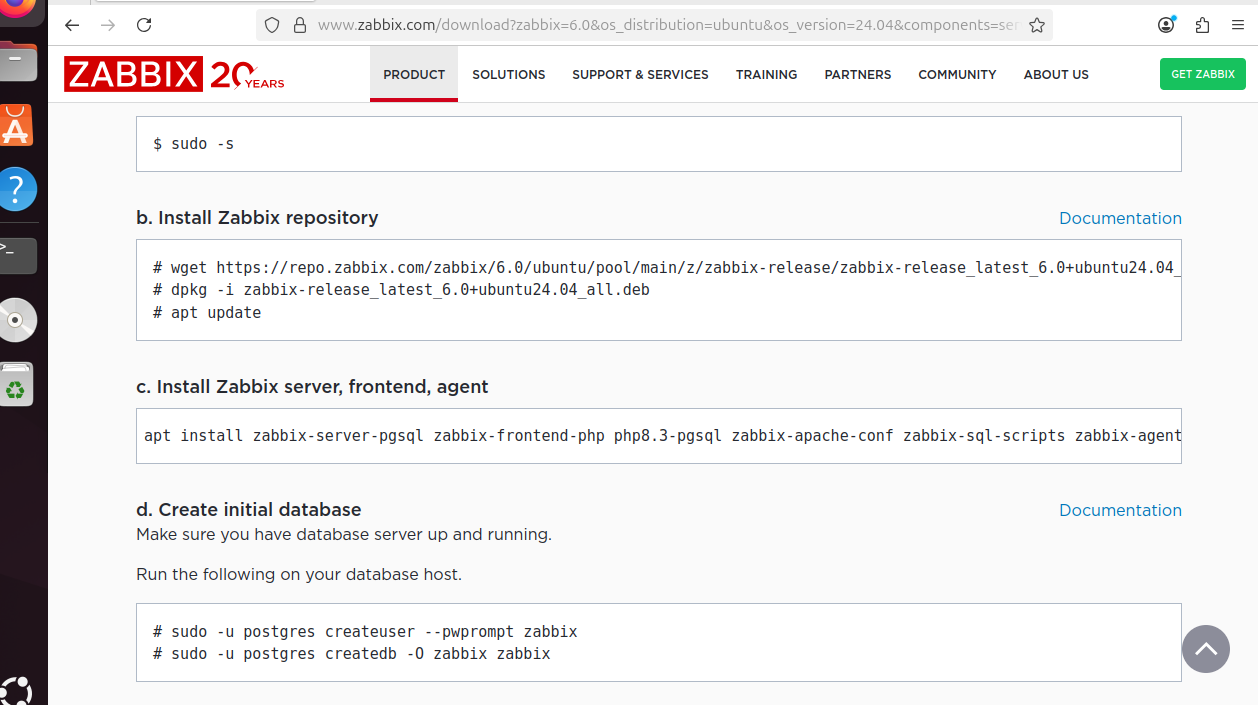This screenshot has width=1258, height=705.
Task: Click text 'Run the following on your database host.'
Action: (x=299, y=575)
